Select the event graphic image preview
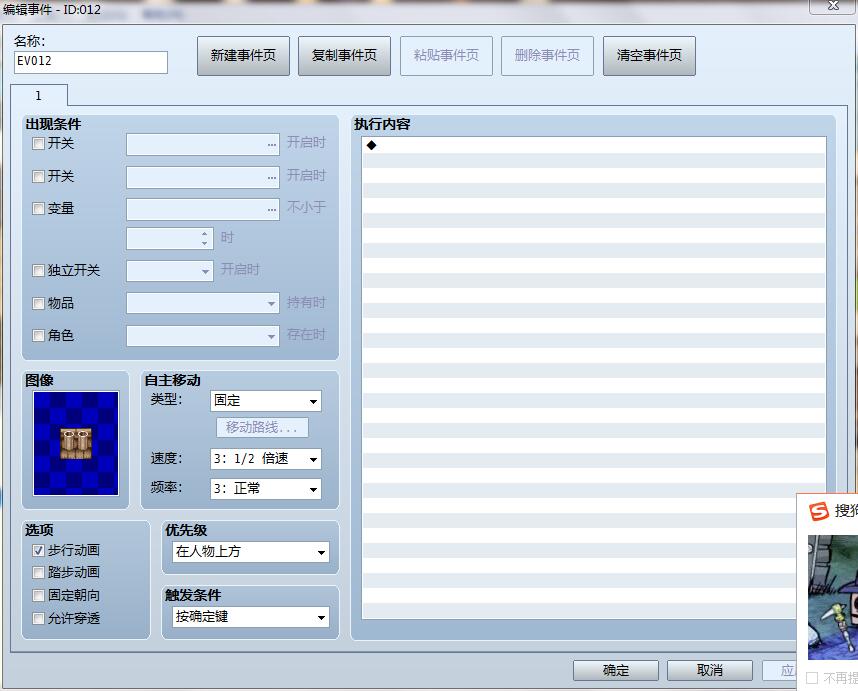This screenshot has height=691, width=858. tap(76, 443)
